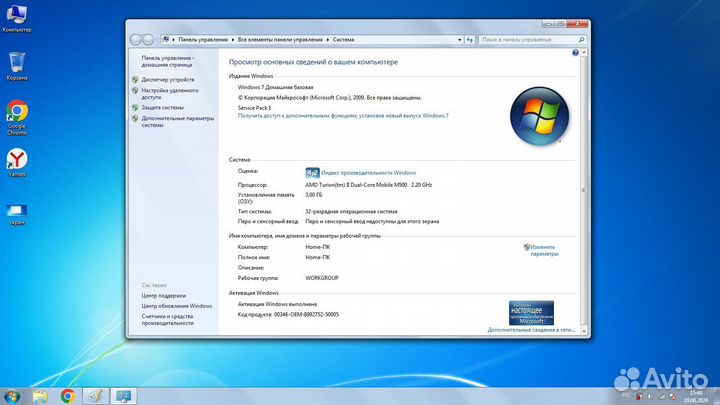The width and height of the screenshot is (720, 405).
Task: Click the Show desktop strip beside the clock
Action: click(x=716, y=396)
